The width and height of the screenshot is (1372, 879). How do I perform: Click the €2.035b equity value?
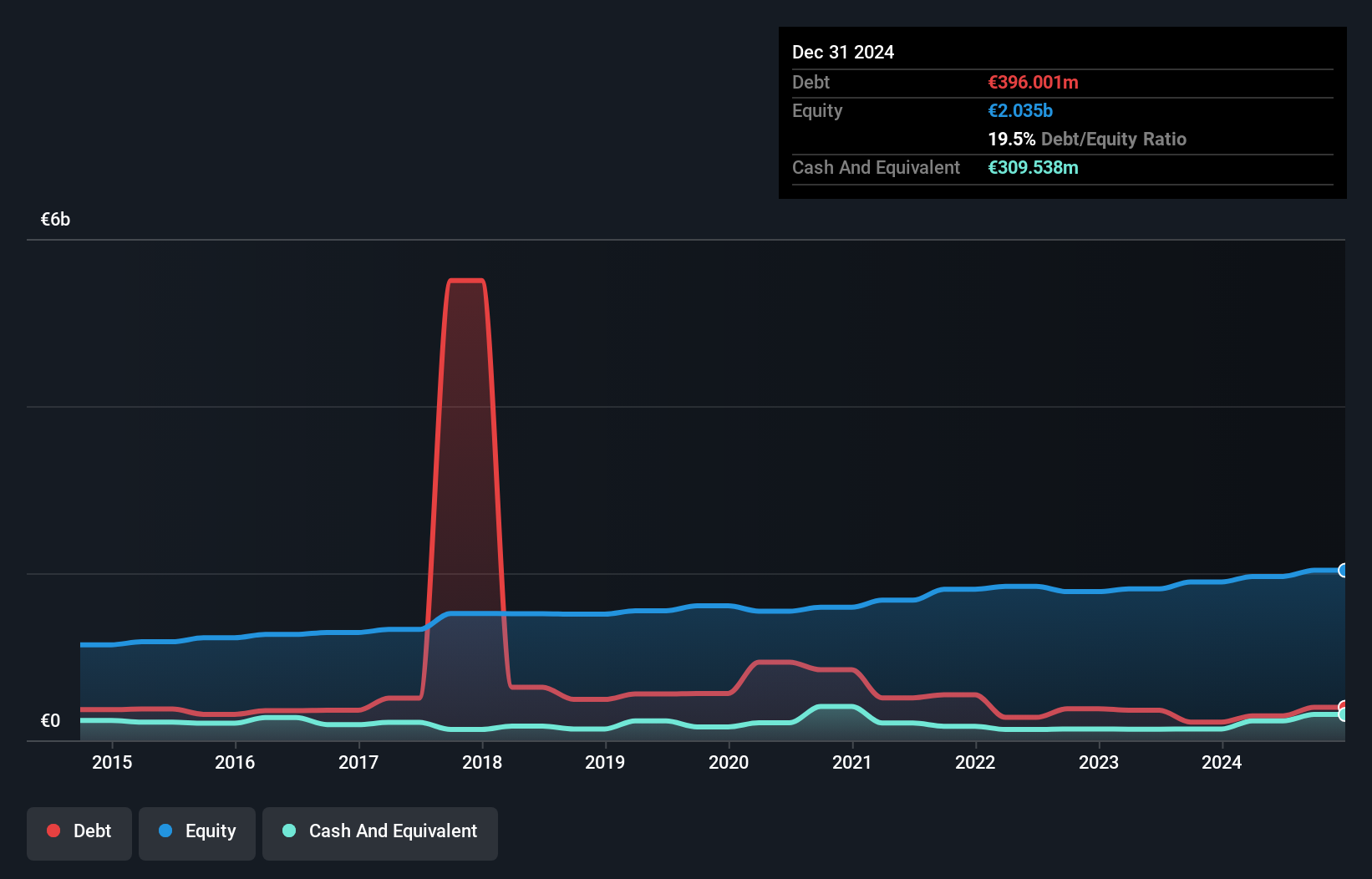1020,110
